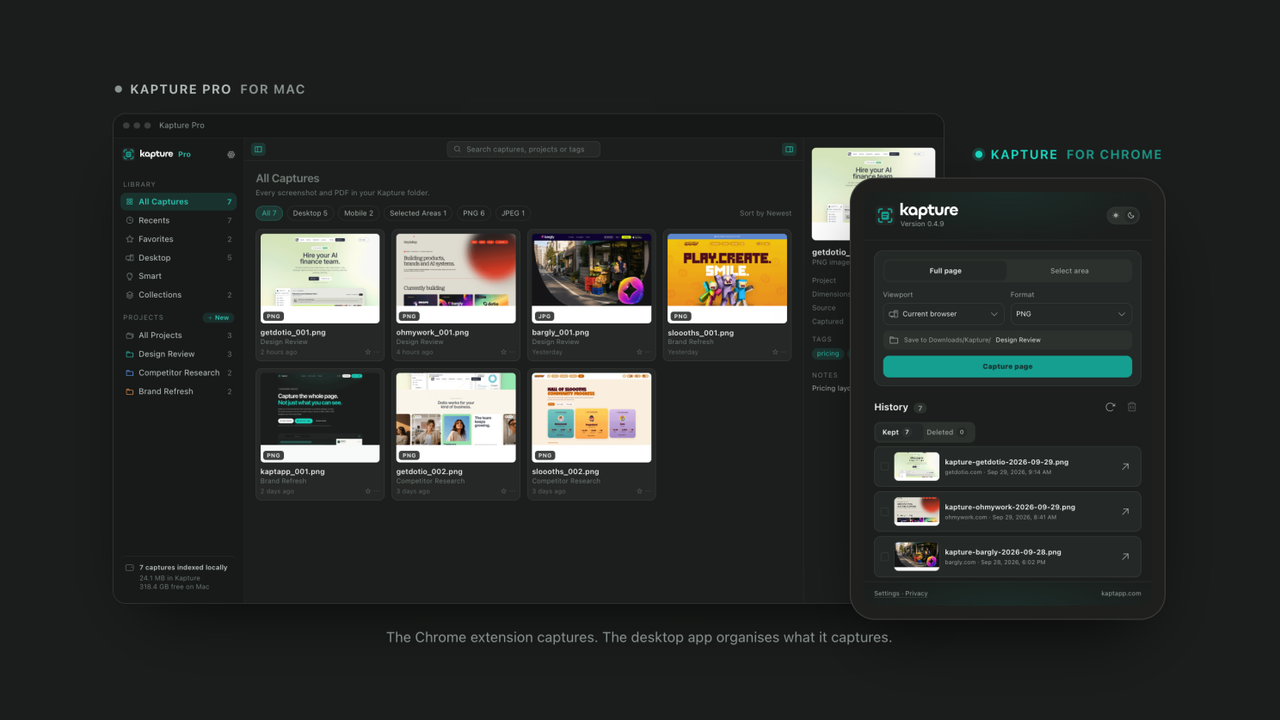
Task: Open more options for getdotio_002.png
Action: [513, 491]
